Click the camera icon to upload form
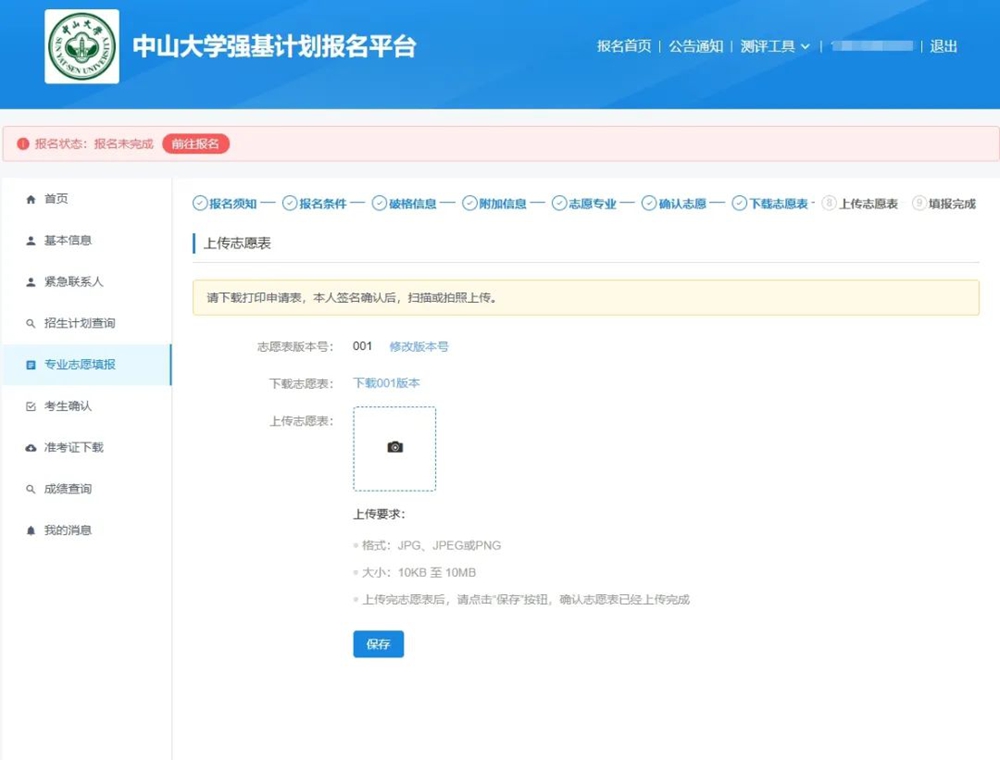 (x=395, y=447)
